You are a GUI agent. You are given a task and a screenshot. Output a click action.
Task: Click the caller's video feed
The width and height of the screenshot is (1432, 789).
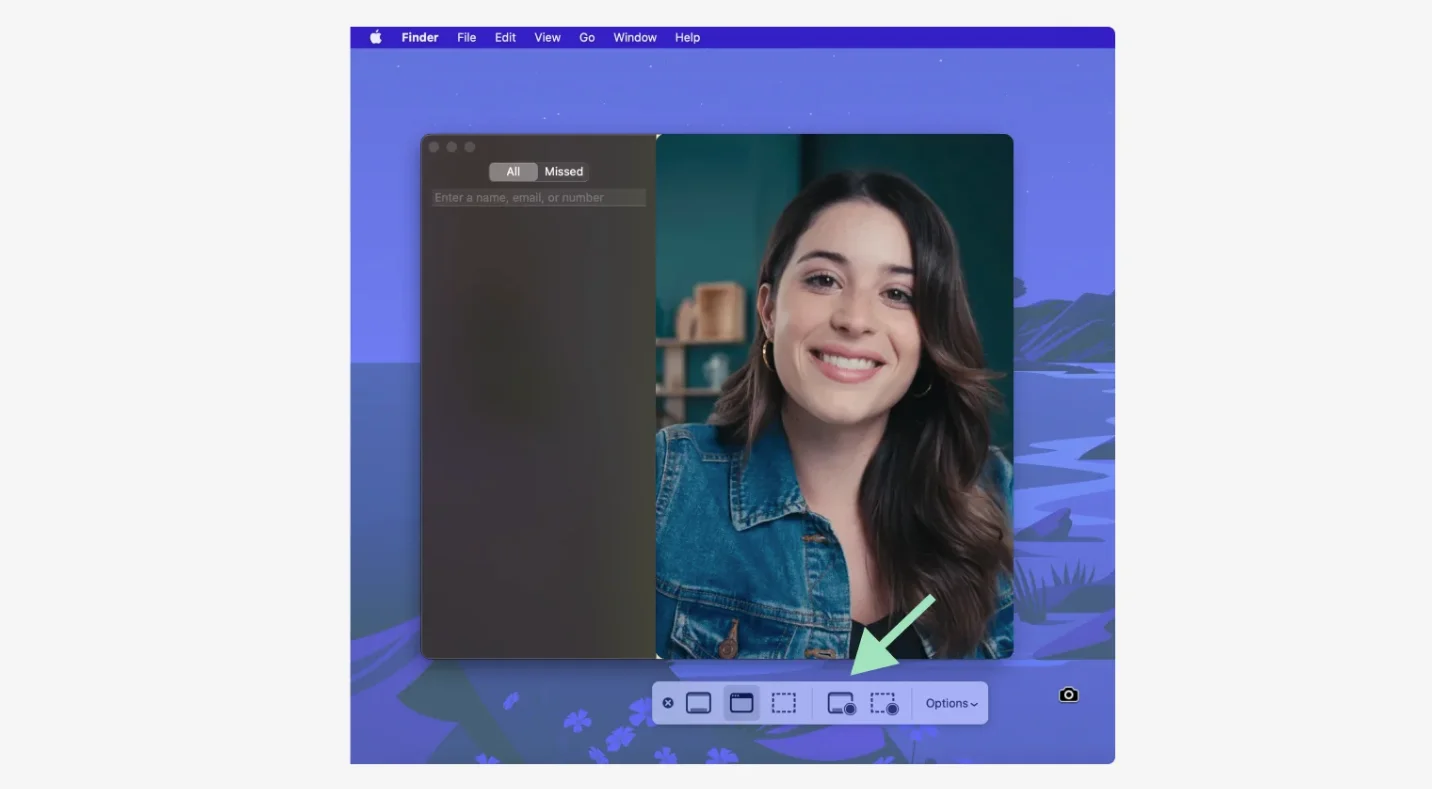point(834,394)
